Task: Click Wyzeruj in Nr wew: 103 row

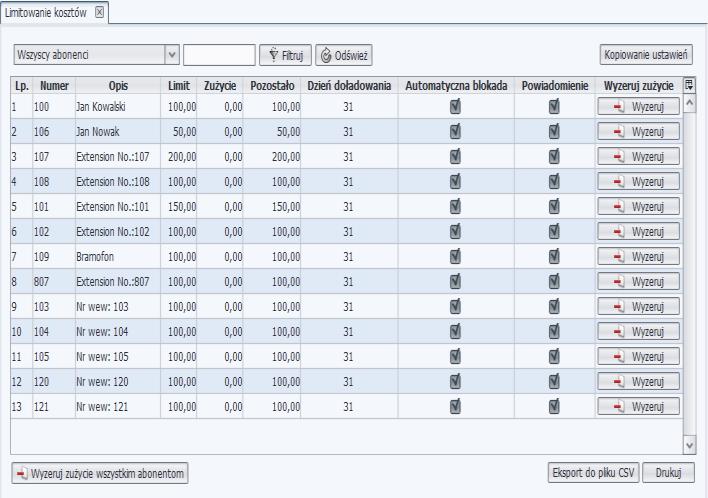Action: tap(638, 307)
